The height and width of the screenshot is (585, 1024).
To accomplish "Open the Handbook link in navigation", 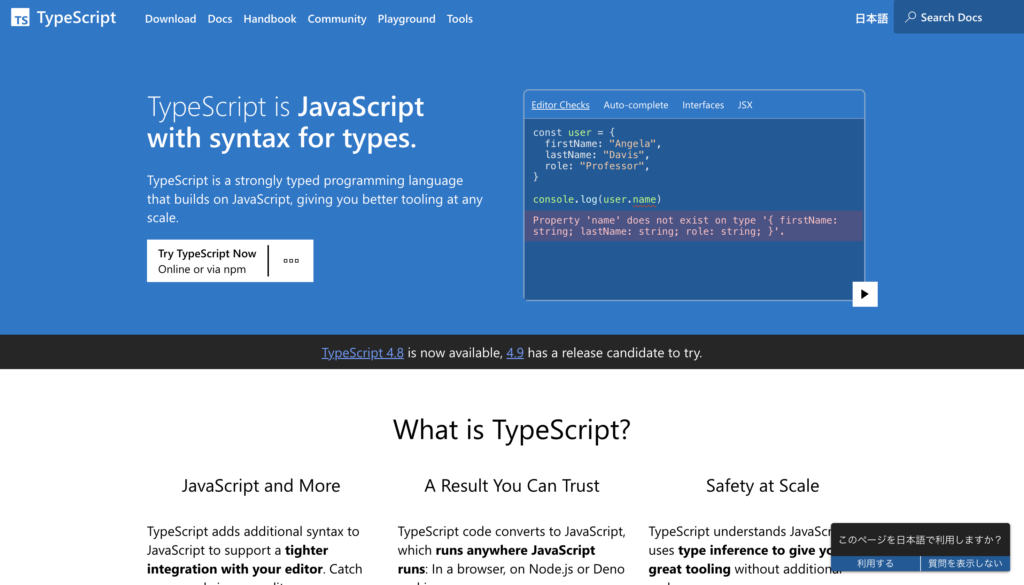I will [x=270, y=19].
